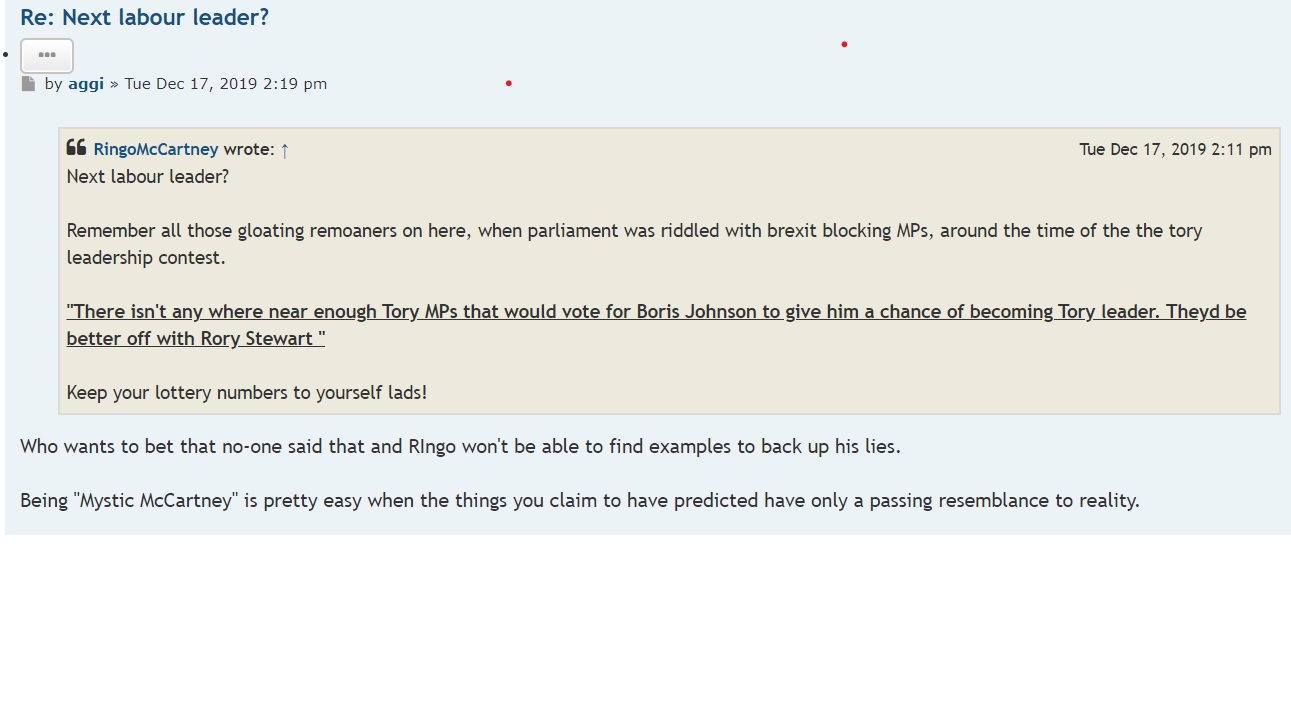
Task: Click the red dot near the top right
Action: coord(844,44)
